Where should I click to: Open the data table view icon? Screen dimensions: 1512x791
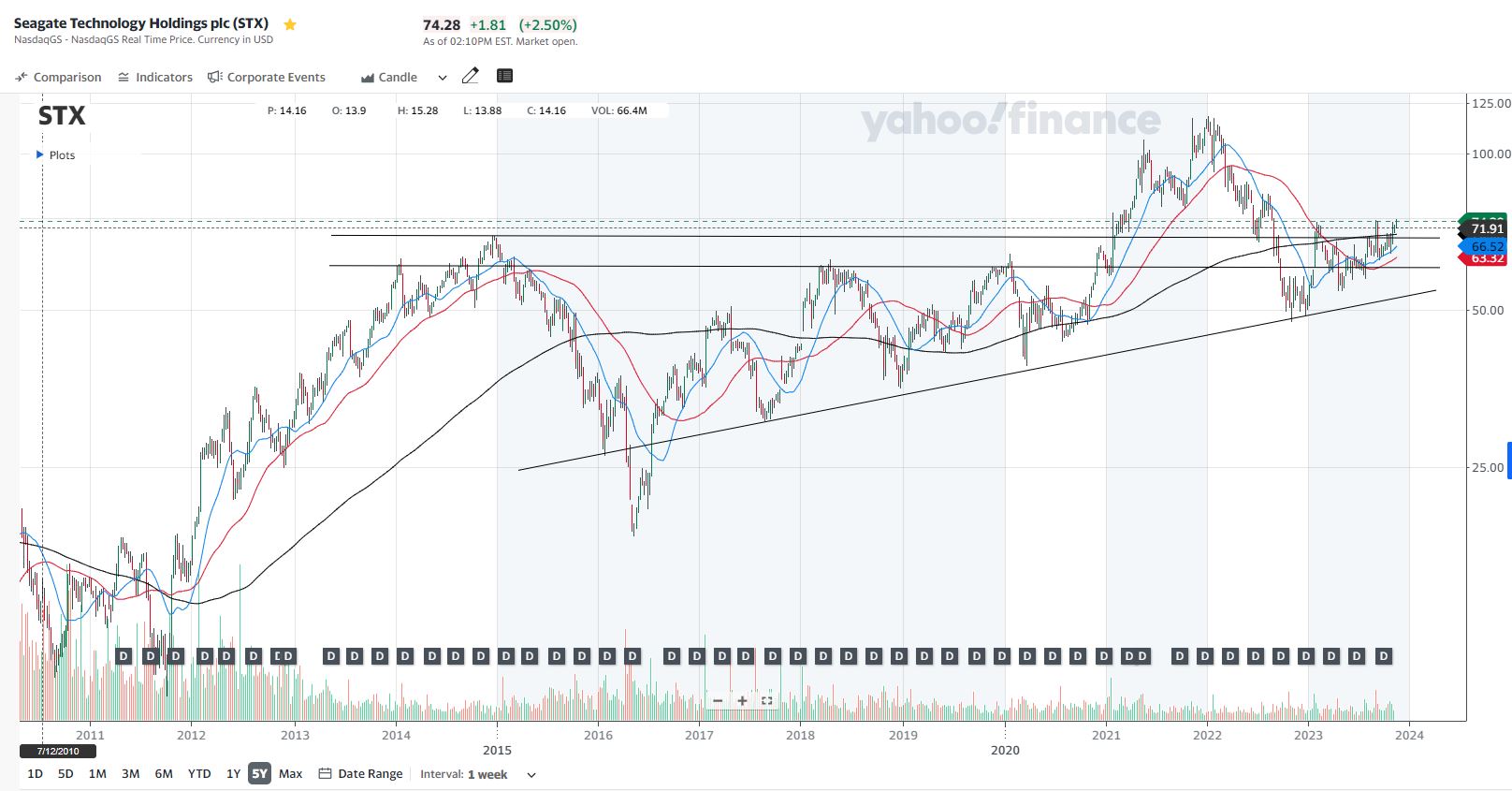coord(504,76)
